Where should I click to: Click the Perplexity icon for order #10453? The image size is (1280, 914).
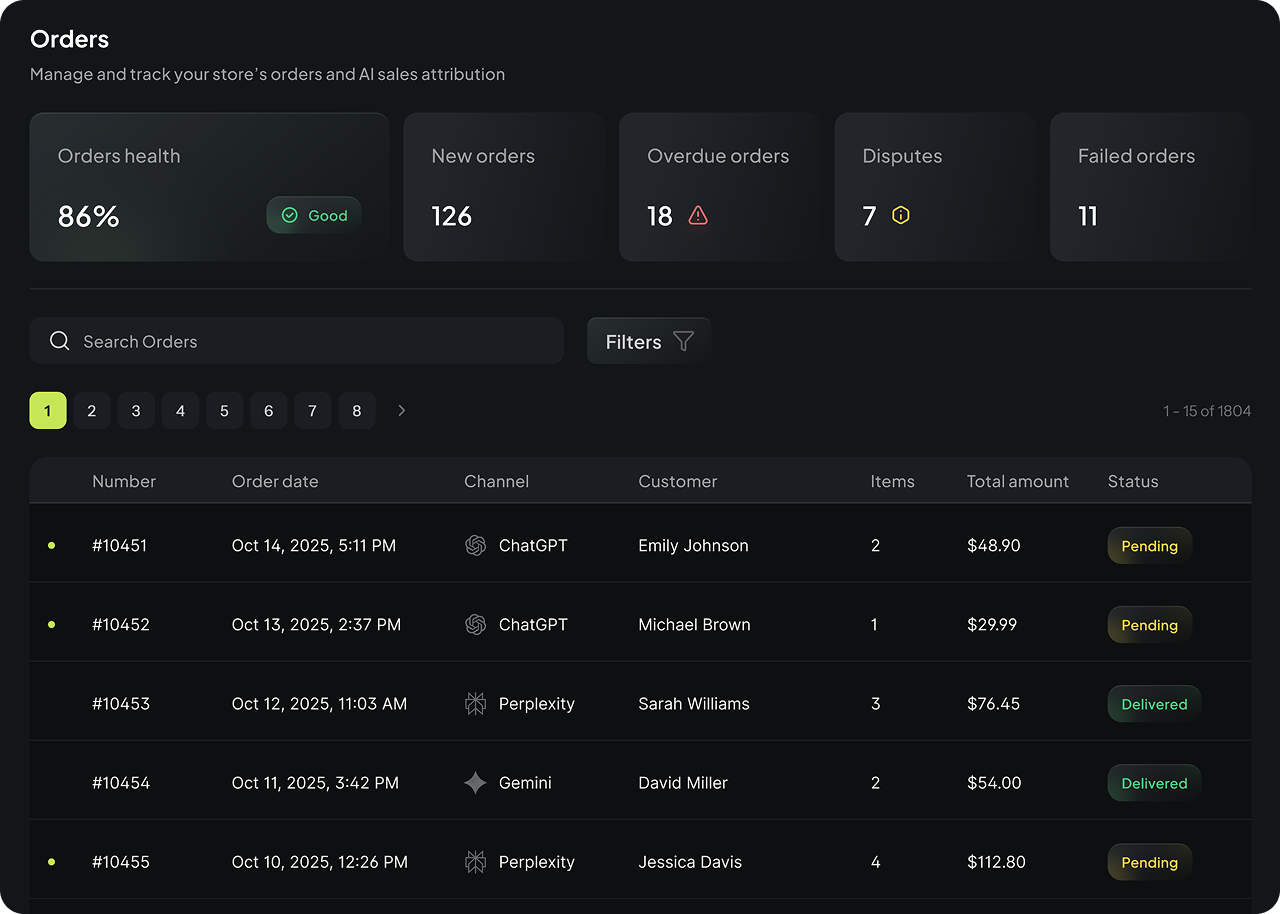click(476, 704)
